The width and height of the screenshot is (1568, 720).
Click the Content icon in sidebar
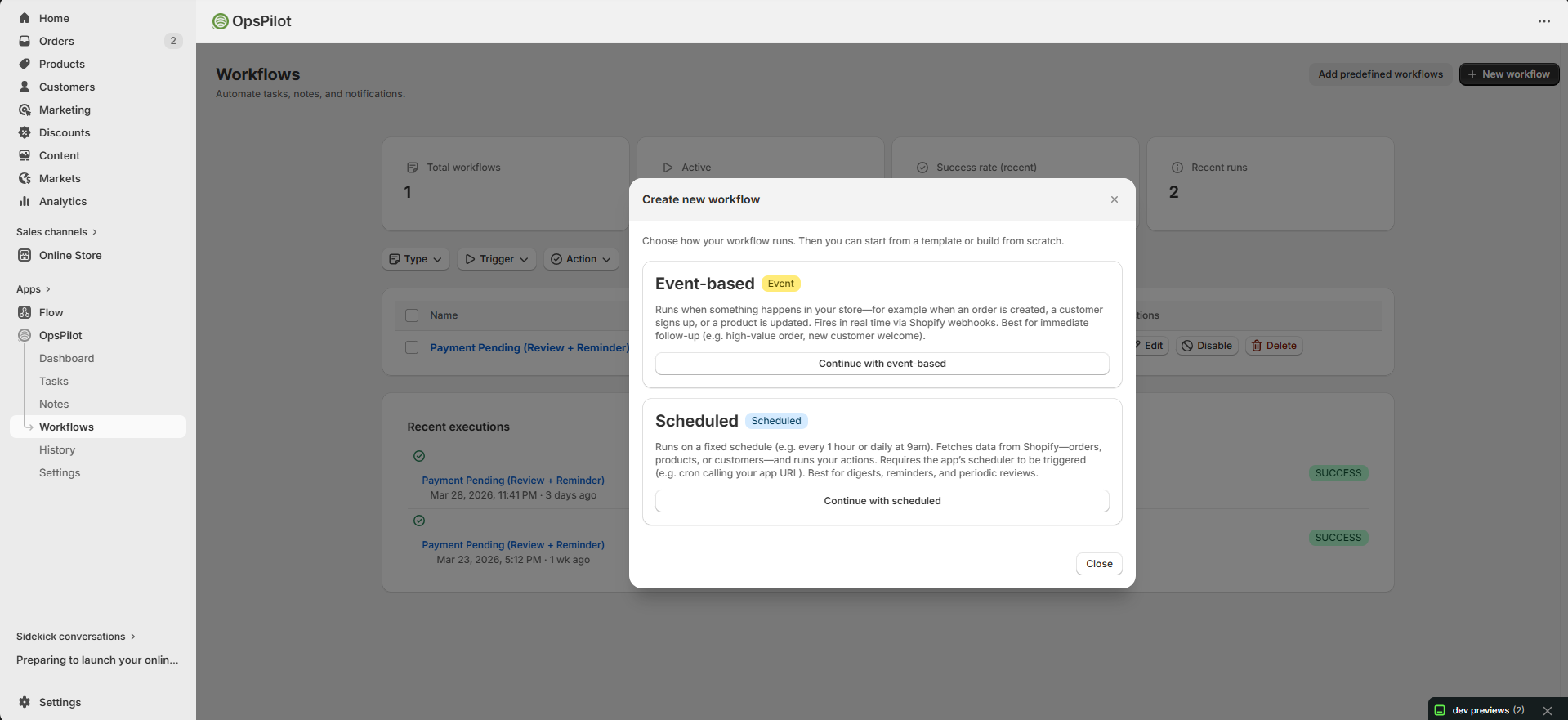coord(25,155)
